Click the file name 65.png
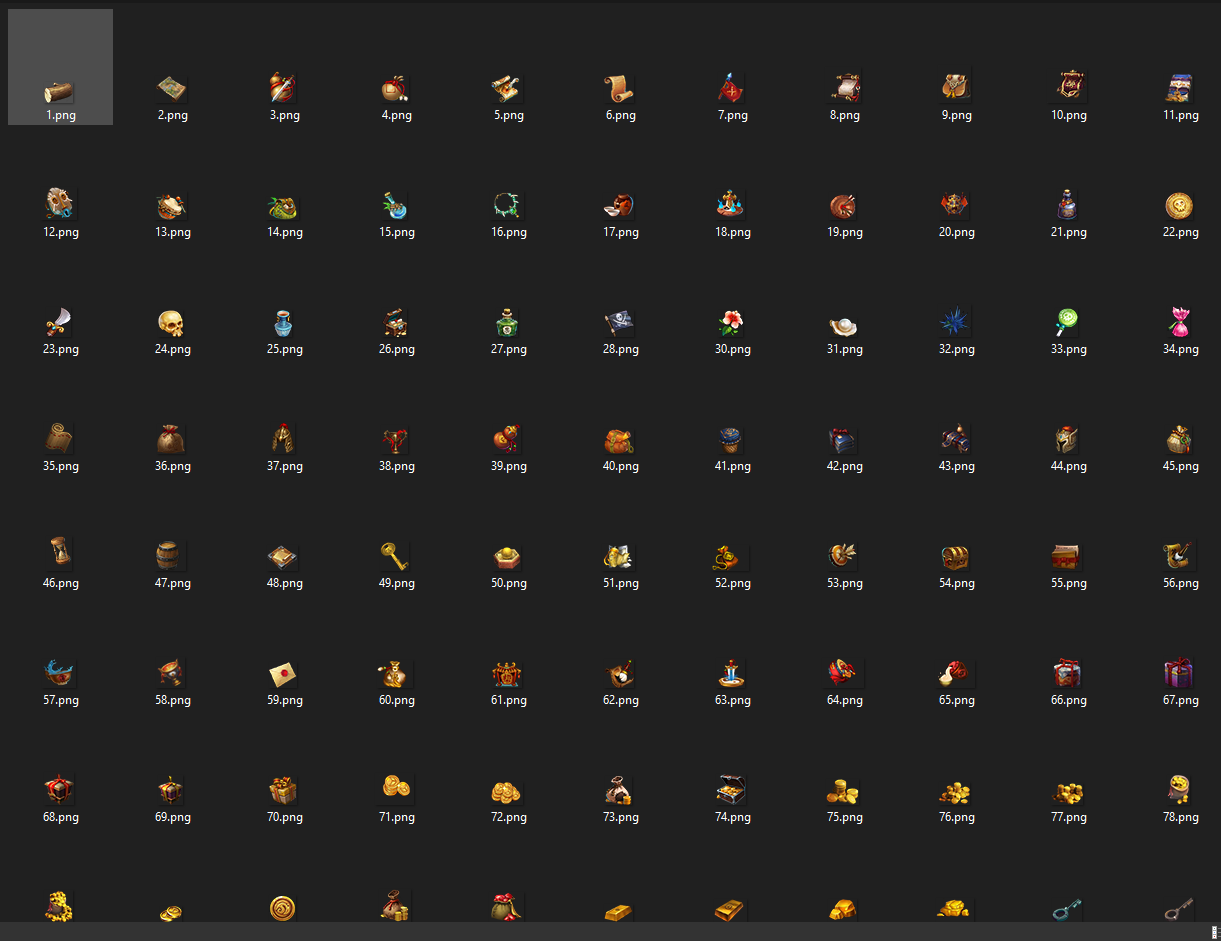 [x=956, y=700]
